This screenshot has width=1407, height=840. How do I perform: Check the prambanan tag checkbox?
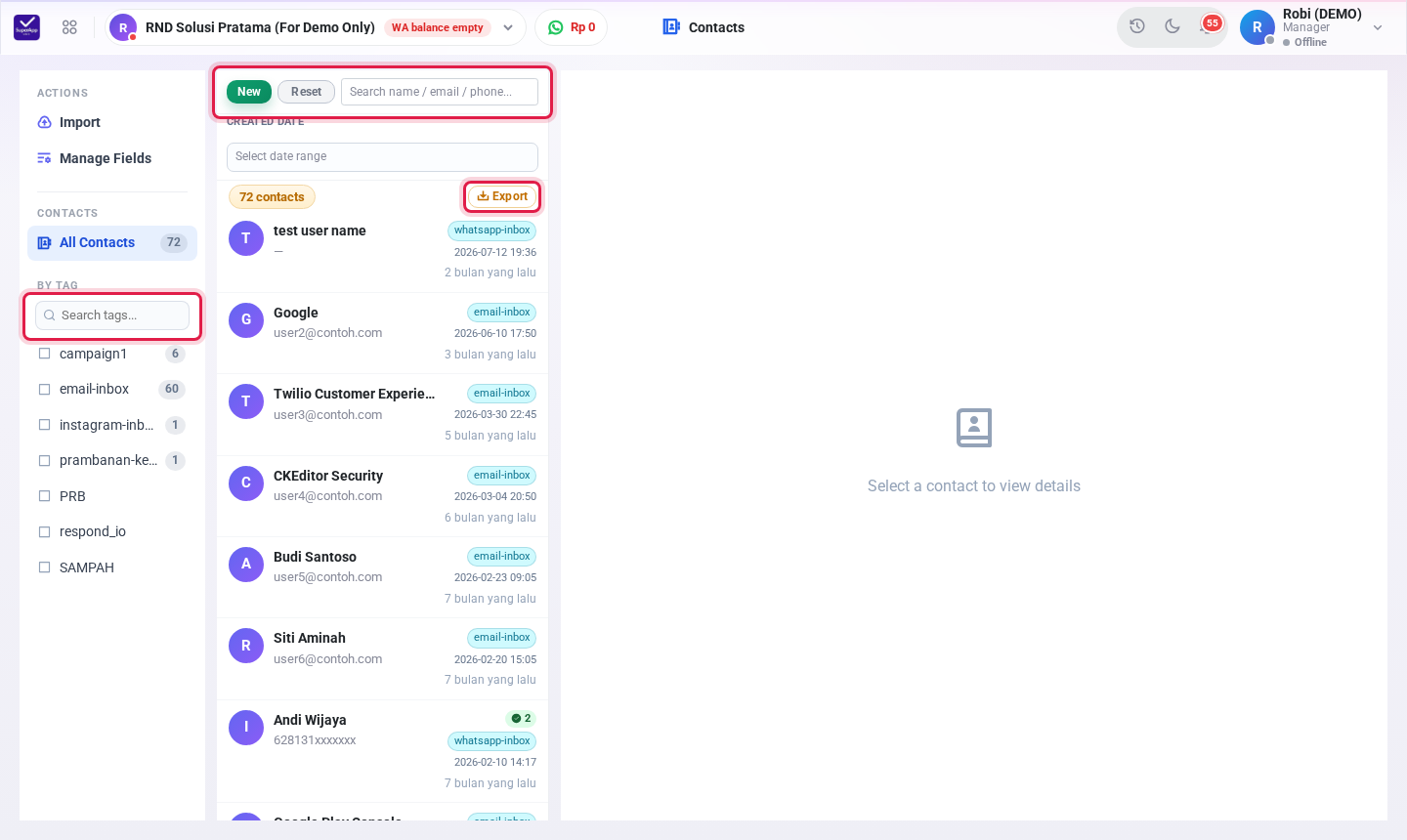44,460
